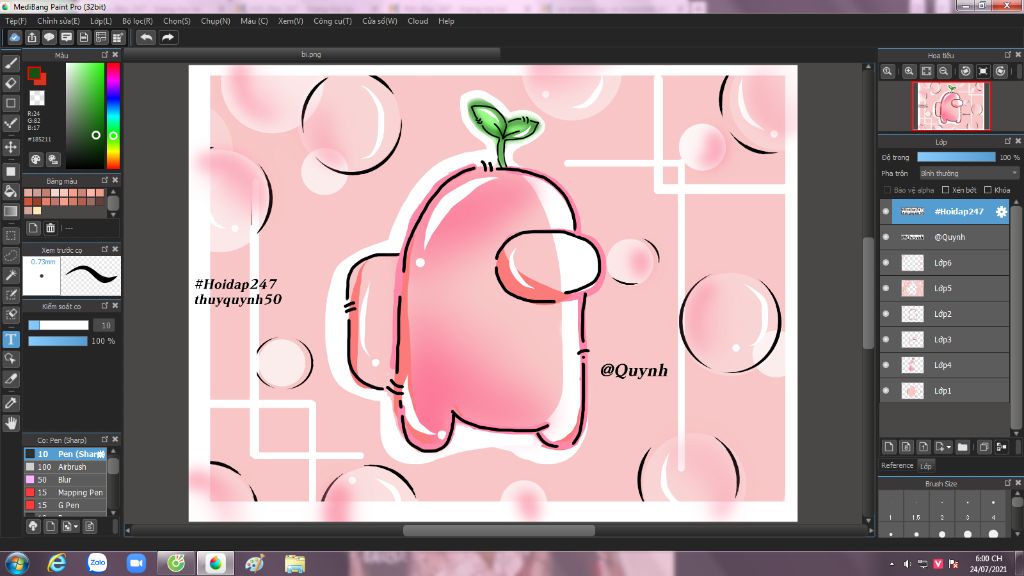Click new layer icon under layers list
The width and height of the screenshot is (1024, 576).
[x=889, y=447]
